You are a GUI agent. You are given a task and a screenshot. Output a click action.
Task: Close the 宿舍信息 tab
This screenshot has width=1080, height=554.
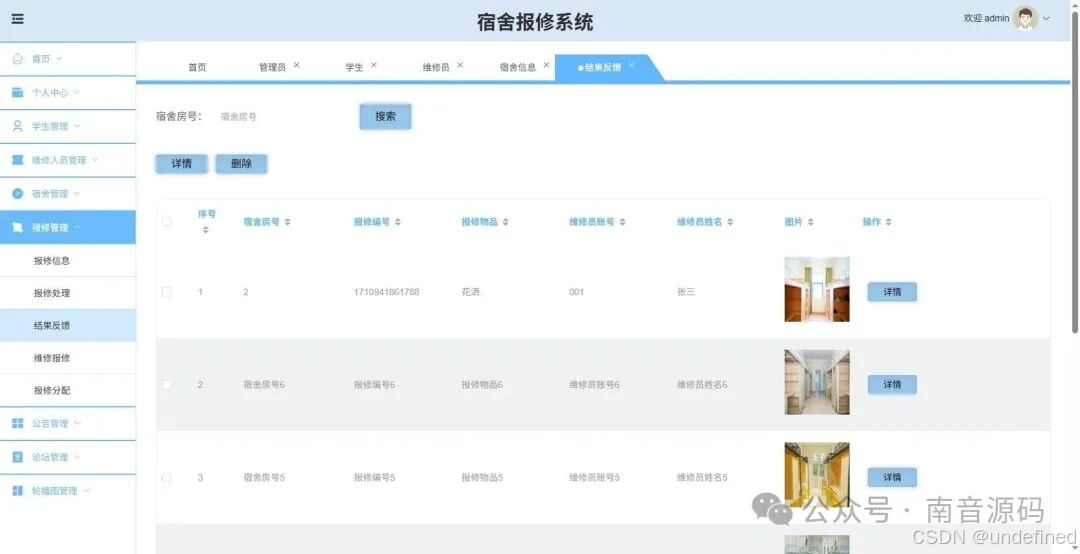[546, 65]
